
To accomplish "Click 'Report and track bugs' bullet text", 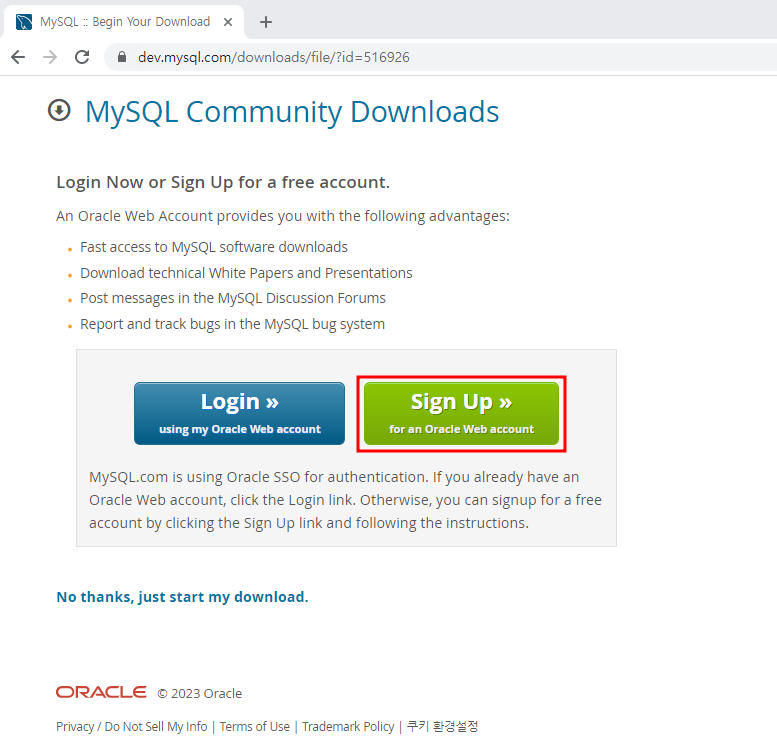I will tap(232, 324).
